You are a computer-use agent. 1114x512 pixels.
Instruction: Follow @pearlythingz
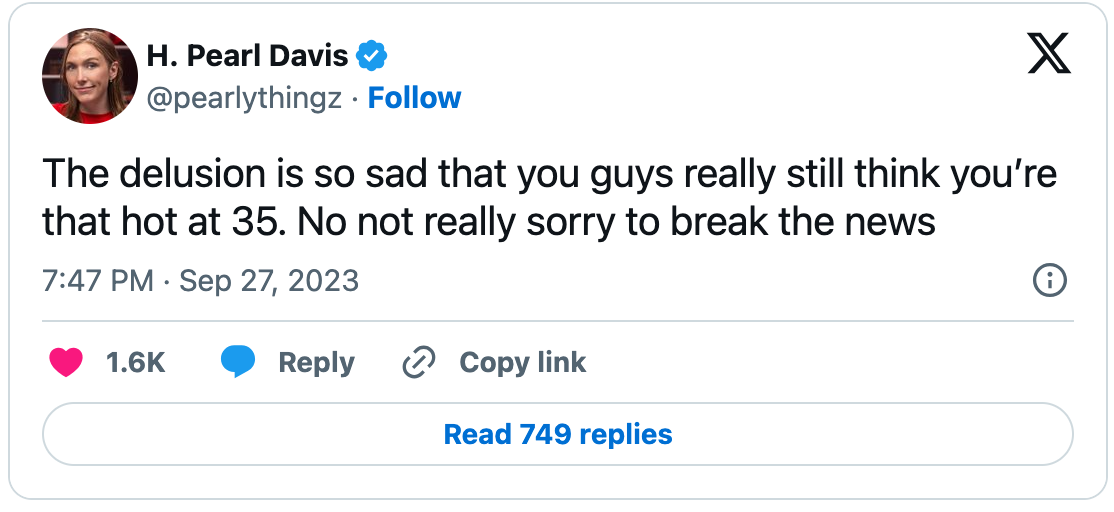tap(414, 98)
